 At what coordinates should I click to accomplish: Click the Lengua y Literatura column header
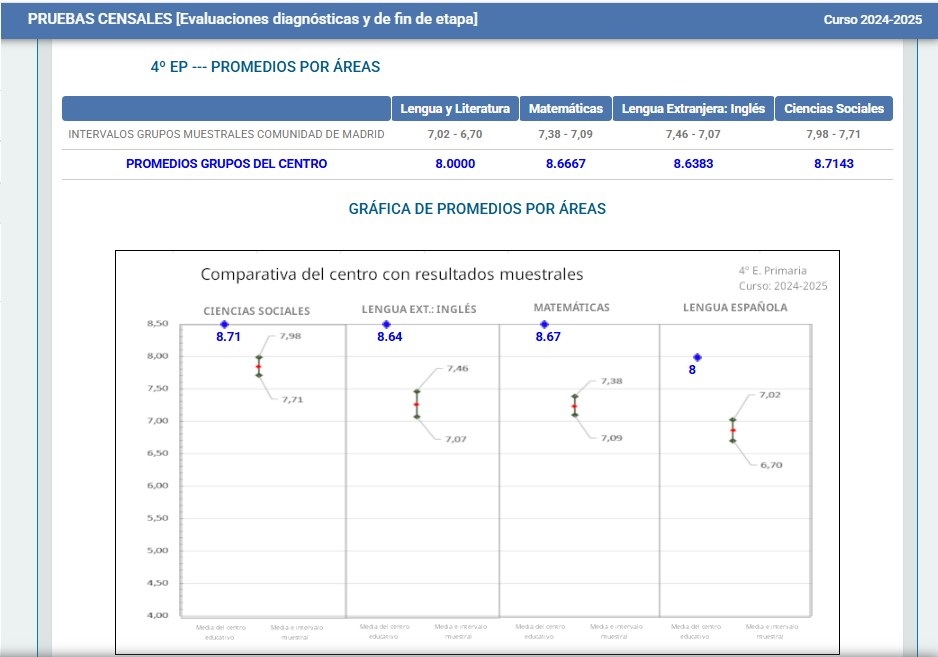455,109
